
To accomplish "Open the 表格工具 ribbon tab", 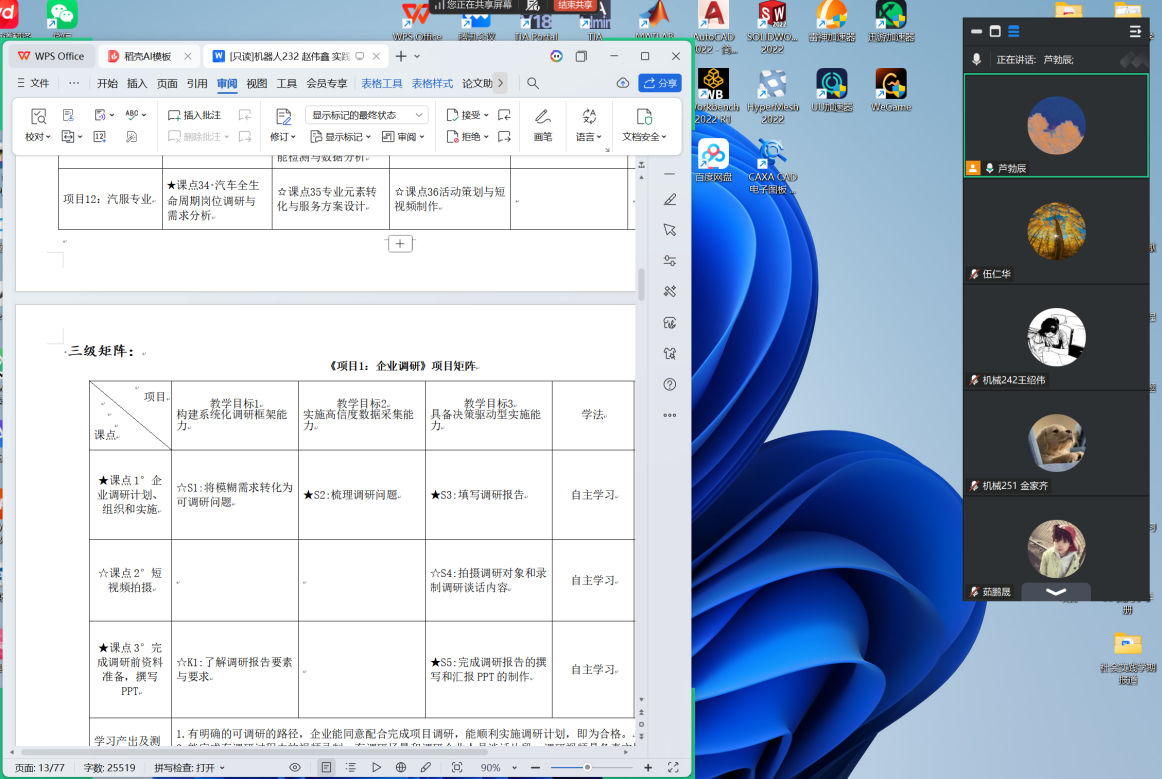I will (x=381, y=83).
